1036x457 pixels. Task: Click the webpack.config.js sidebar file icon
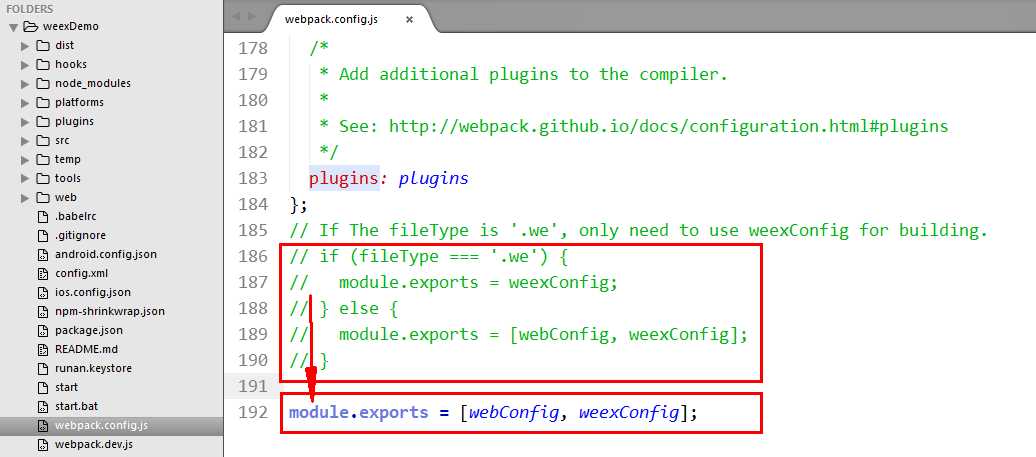[43, 425]
